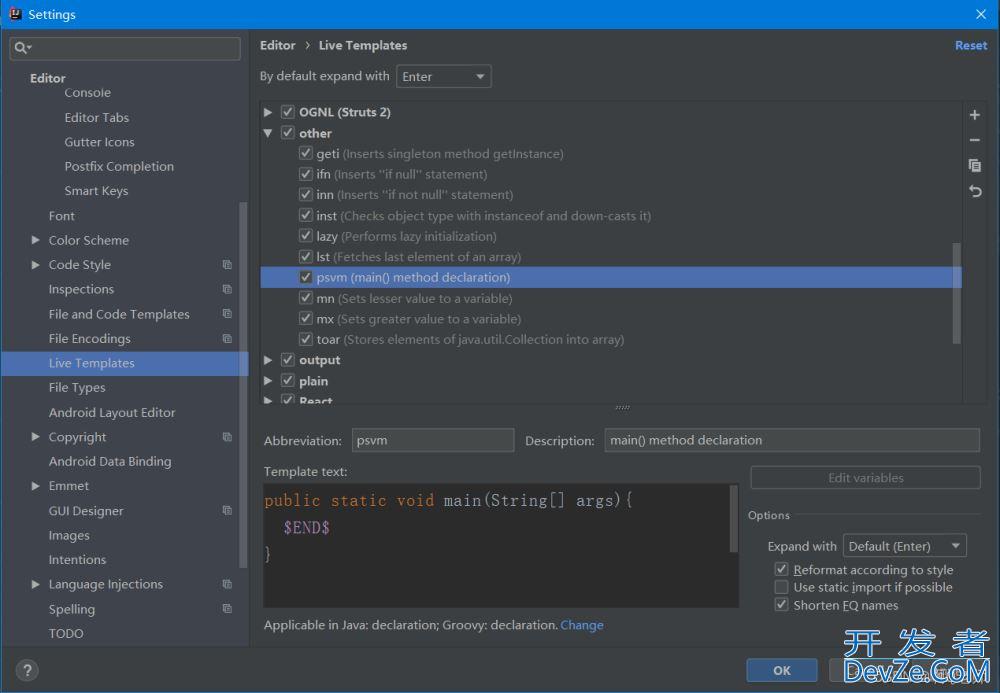Confirm with the OK button
1000x693 pixels.
(x=782, y=670)
